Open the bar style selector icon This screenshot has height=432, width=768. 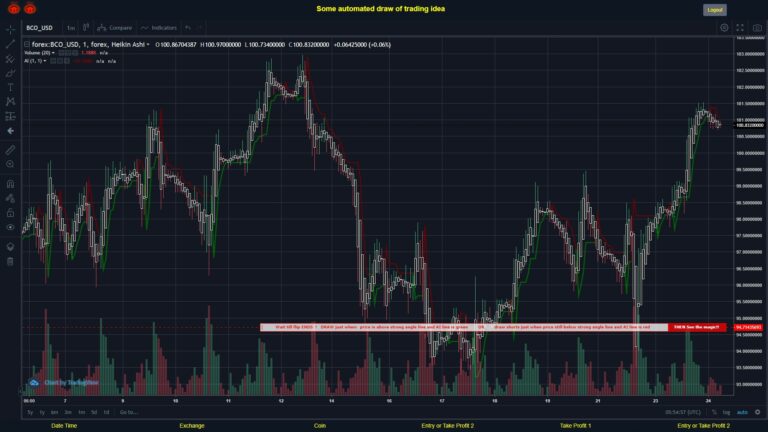point(86,27)
